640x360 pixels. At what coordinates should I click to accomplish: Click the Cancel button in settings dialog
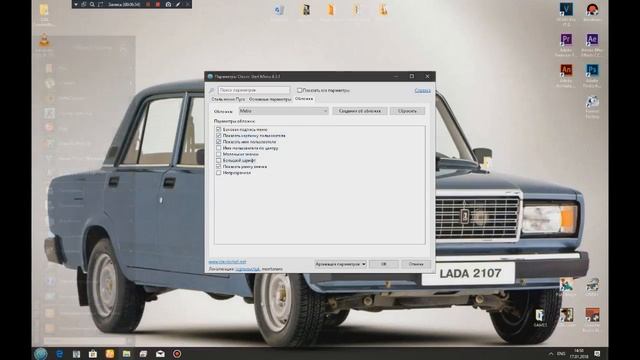(416, 264)
